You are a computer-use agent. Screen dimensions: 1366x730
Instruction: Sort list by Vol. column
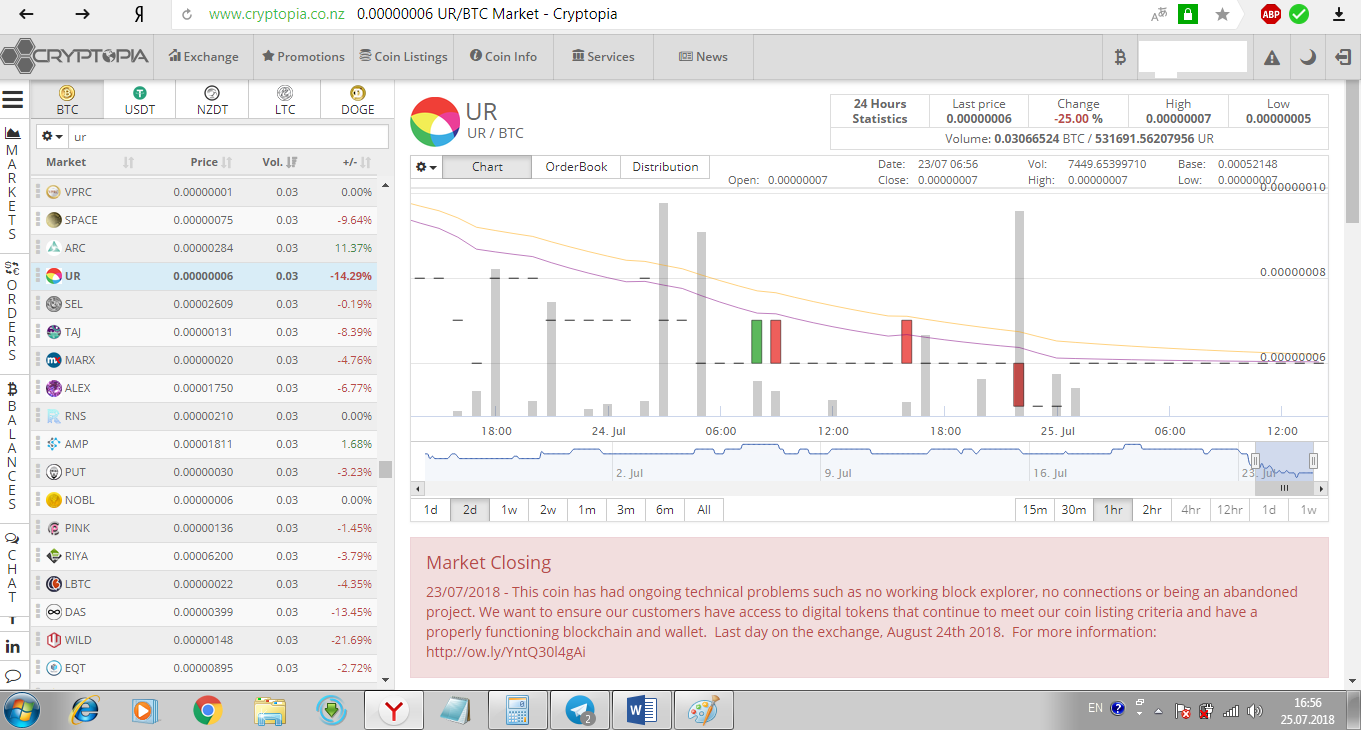click(x=279, y=162)
